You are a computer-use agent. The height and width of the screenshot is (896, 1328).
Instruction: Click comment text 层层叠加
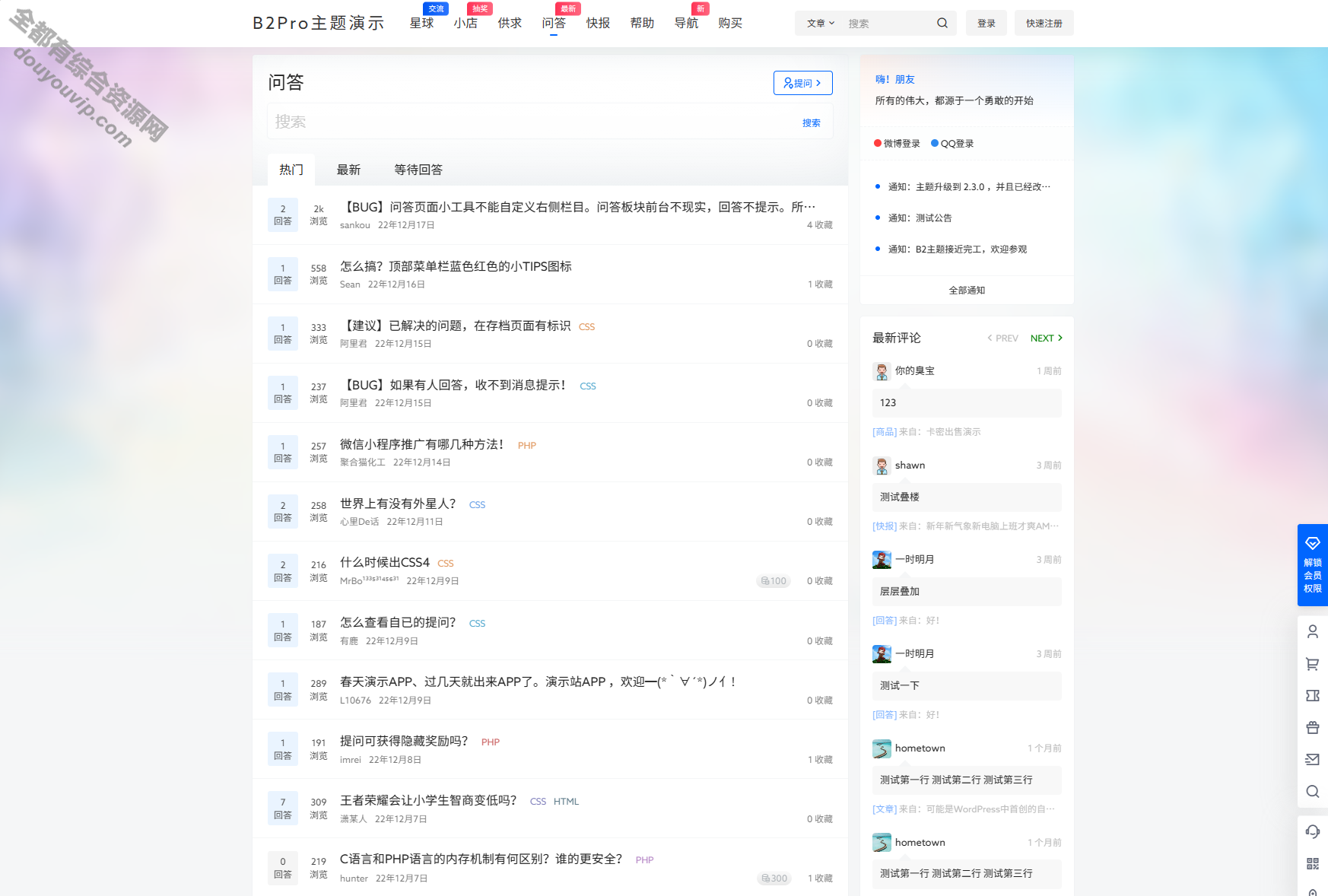[900, 592]
